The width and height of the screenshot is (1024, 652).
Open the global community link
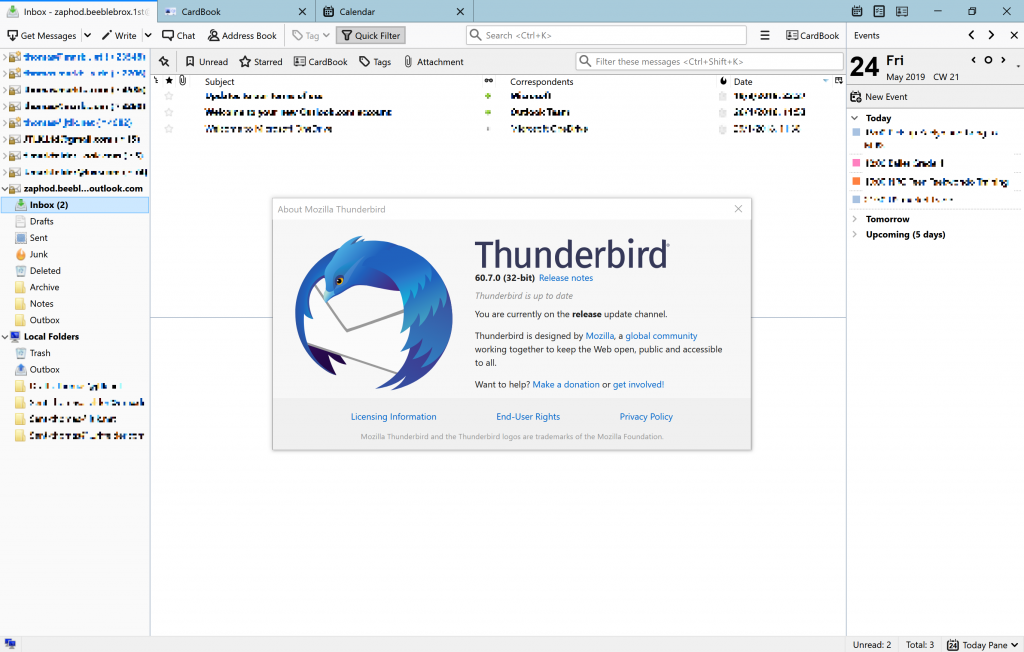661,336
